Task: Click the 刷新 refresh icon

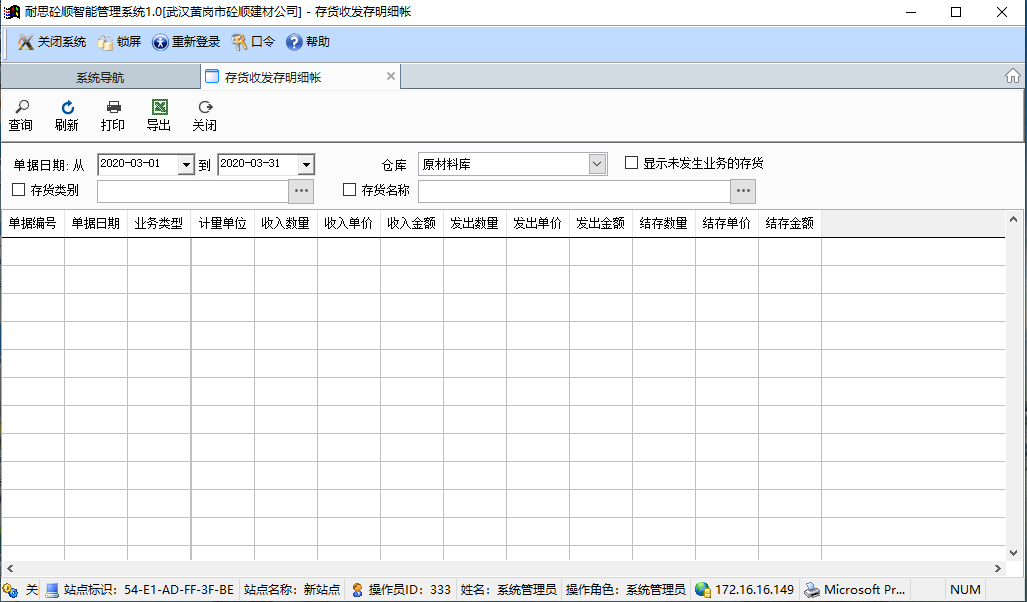Action: point(67,108)
